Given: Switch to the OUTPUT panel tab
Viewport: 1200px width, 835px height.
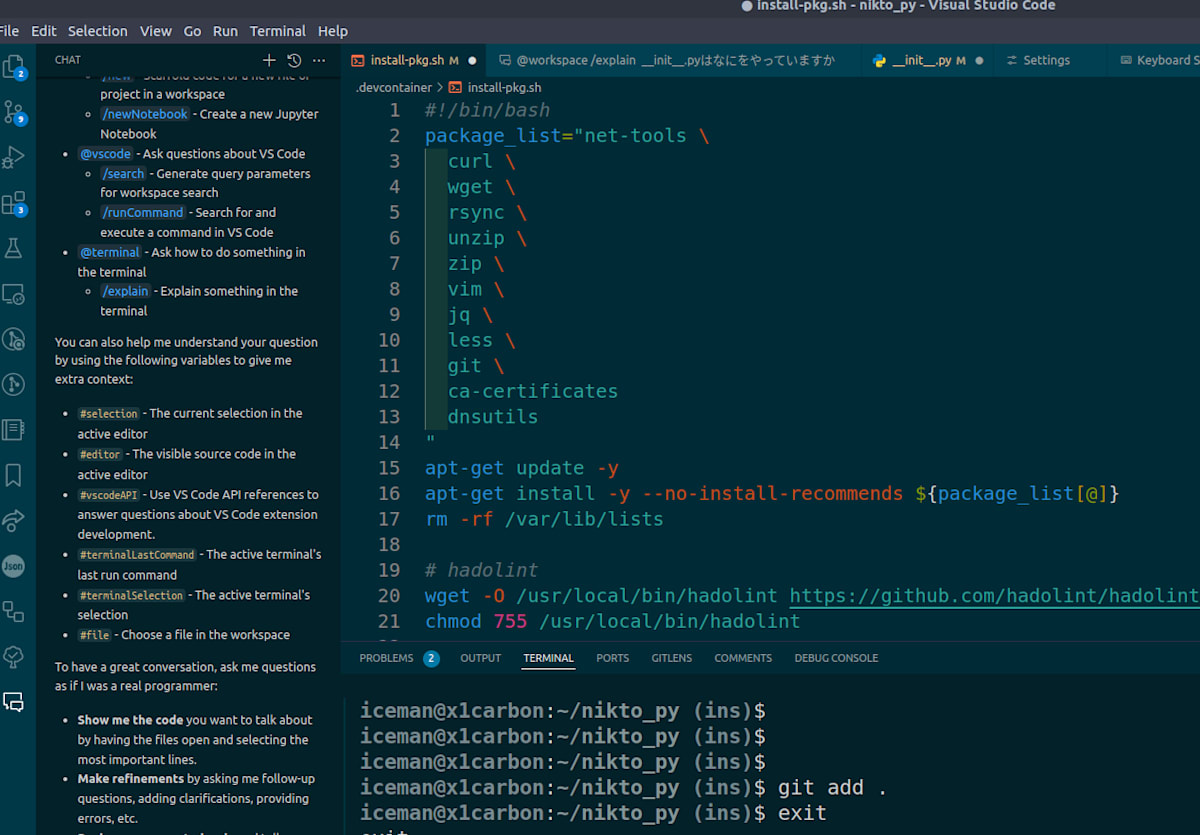Looking at the screenshot, I should [x=481, y=658].
